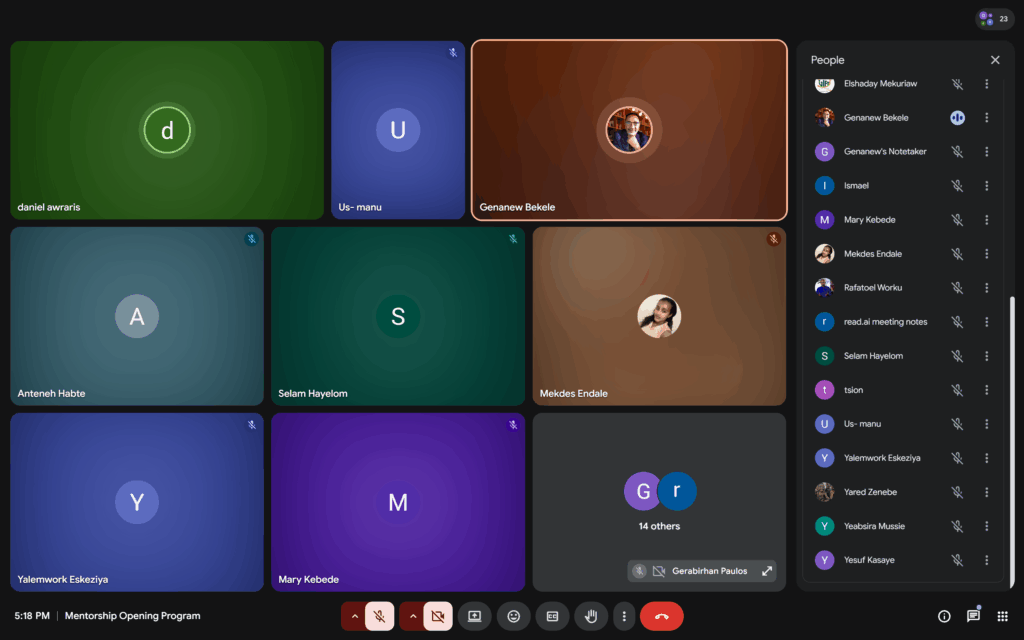Open the meeting details info icon
Screen dimensions: 1024x640
944,616
